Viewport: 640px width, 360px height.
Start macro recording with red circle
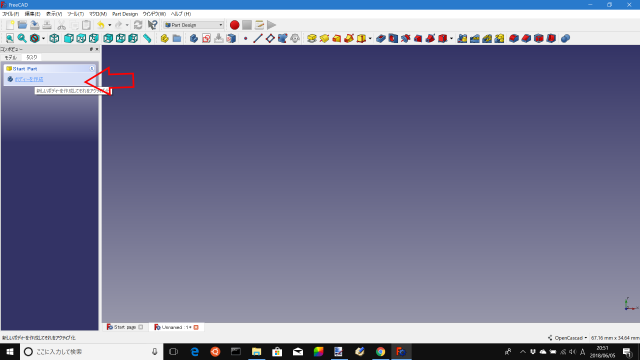[234, 25]
